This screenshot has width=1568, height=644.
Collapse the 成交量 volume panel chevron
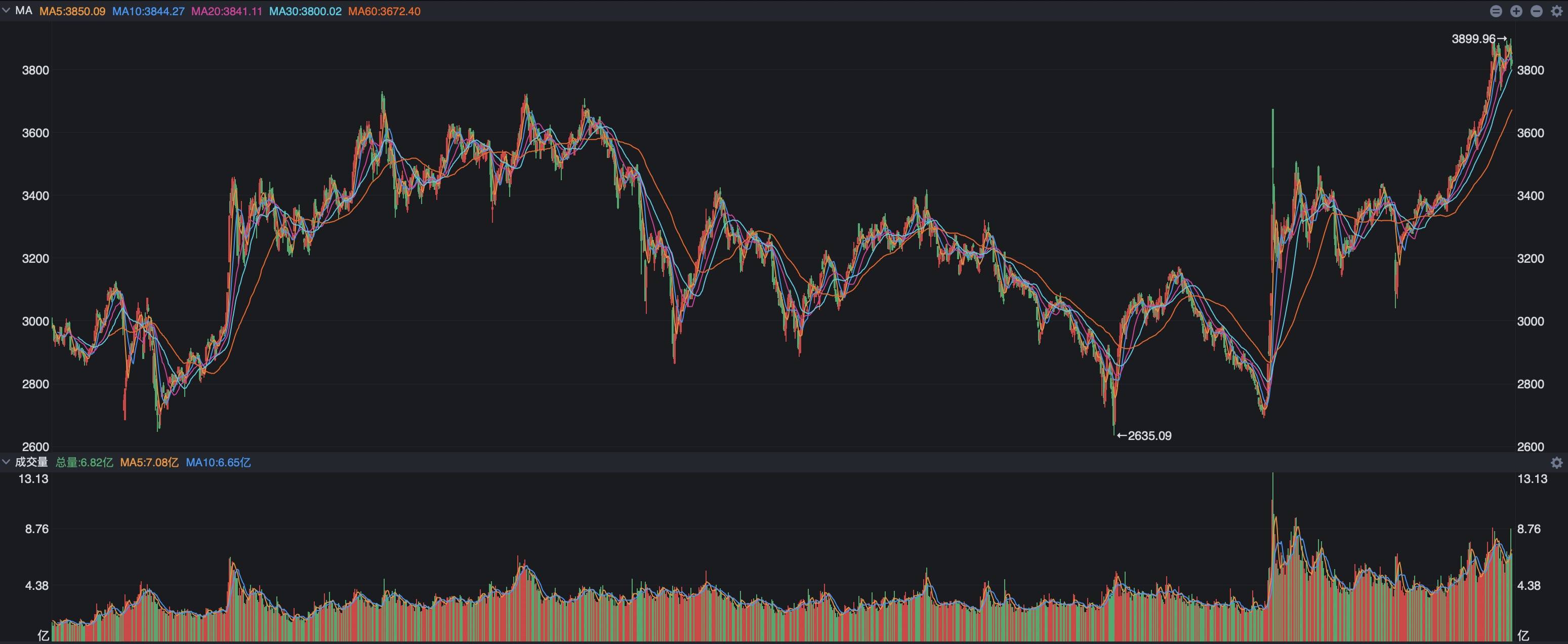6,462
